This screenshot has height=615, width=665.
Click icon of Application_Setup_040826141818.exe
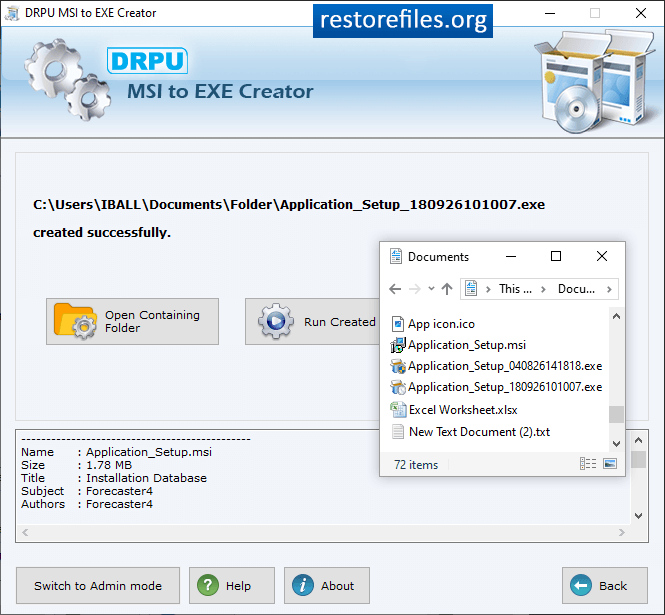tap(398, 366)
